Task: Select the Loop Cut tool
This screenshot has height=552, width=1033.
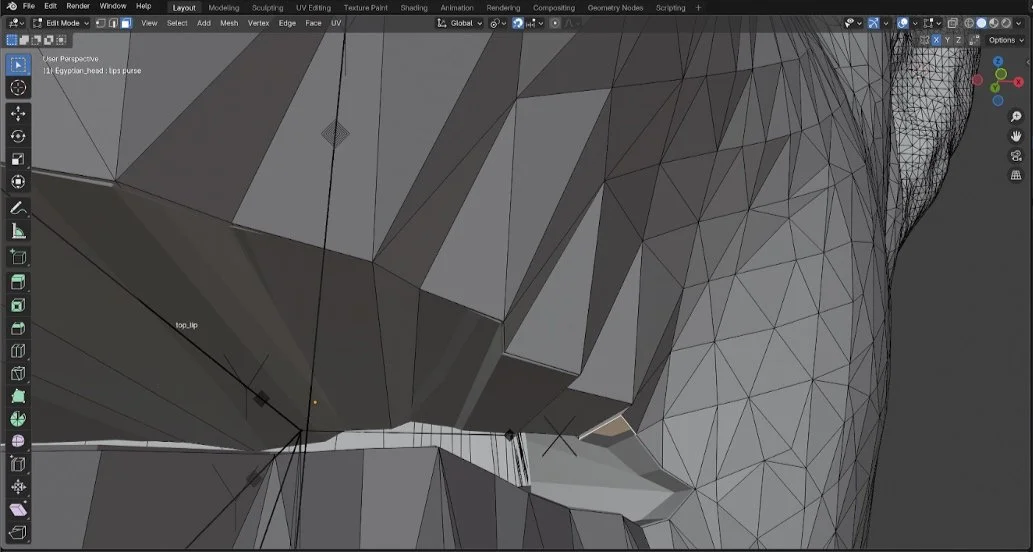Action: pos(18,351)
